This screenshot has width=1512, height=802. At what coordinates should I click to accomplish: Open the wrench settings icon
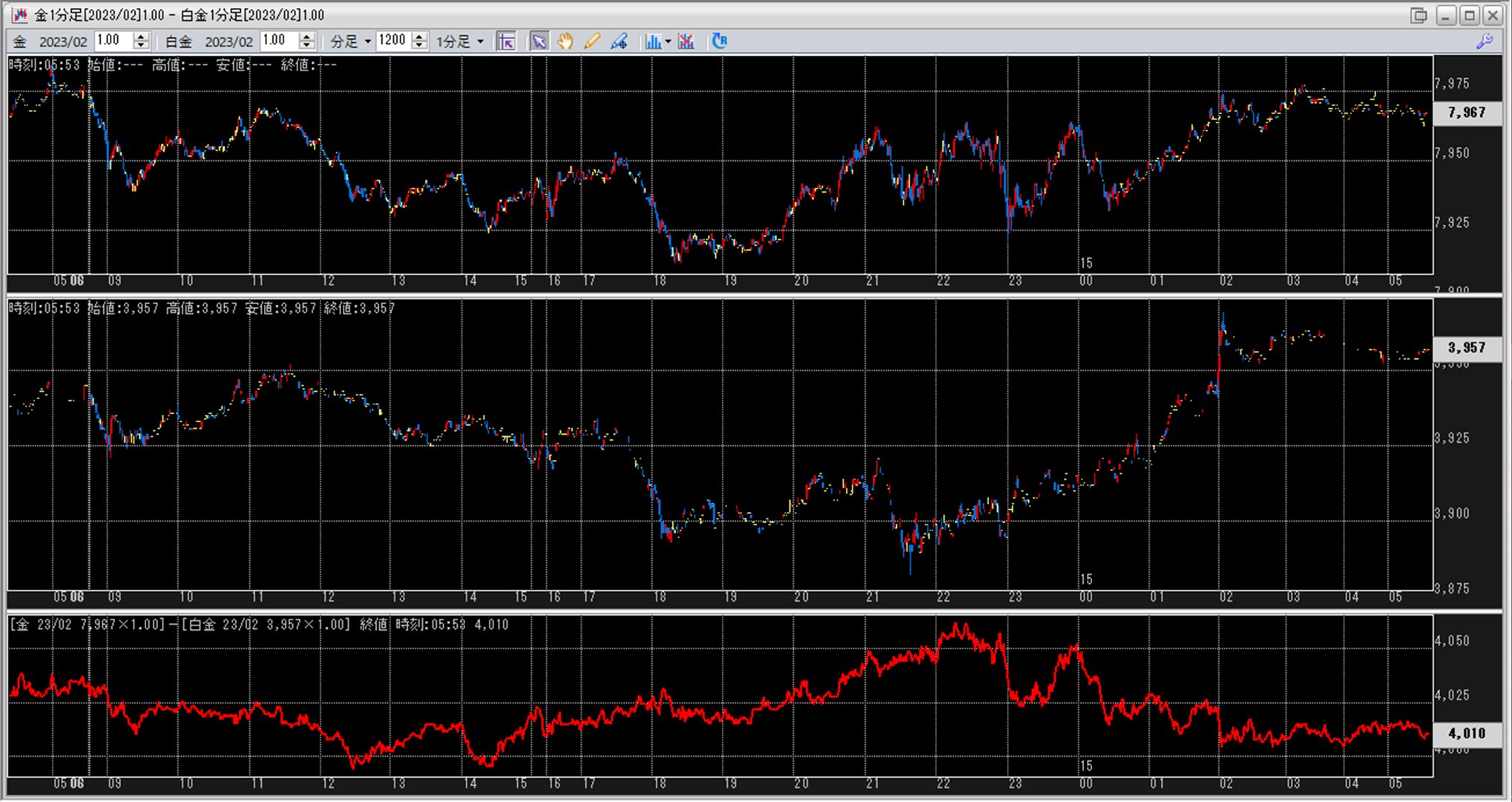tap(1485, 42)
